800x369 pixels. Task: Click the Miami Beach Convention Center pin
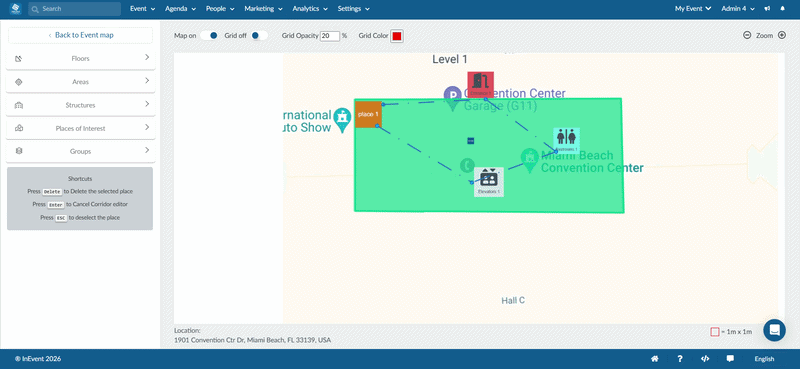[530, 160]
